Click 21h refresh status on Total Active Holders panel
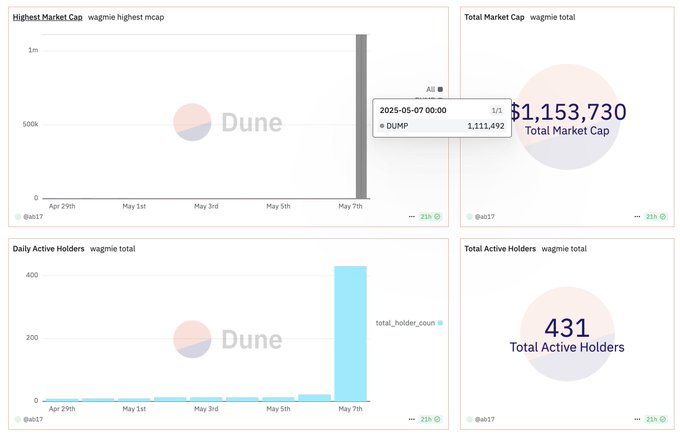The image size is (680, 437). 655,419
